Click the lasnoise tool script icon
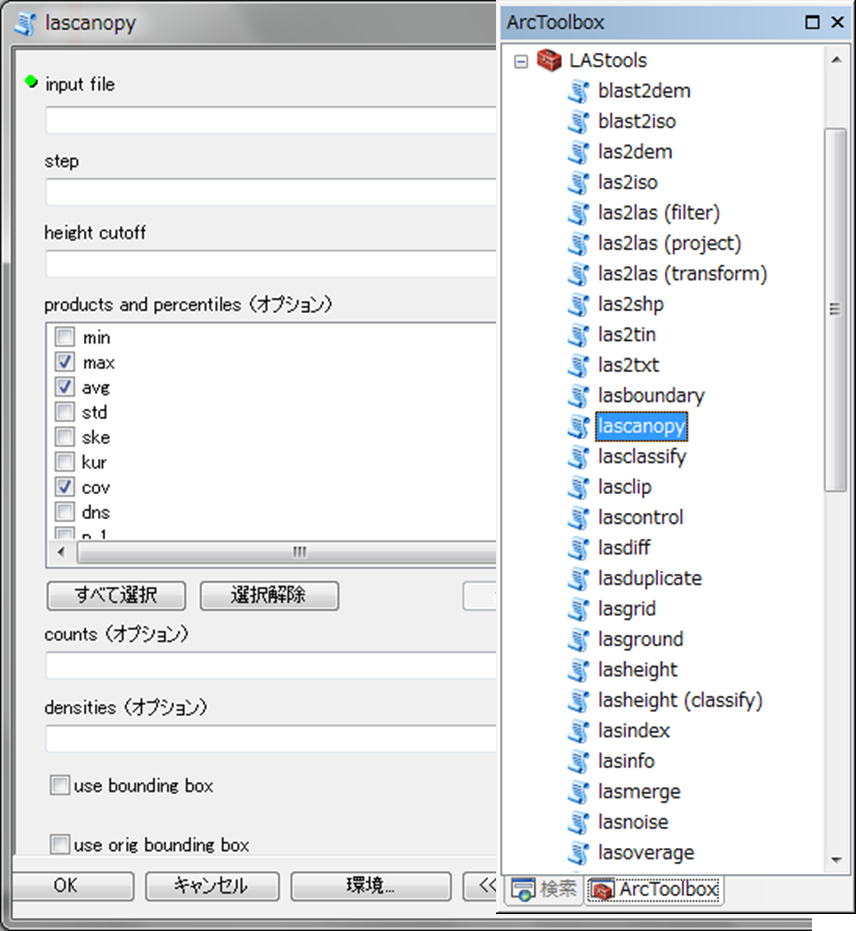856x931 pixels. (578, 823)
